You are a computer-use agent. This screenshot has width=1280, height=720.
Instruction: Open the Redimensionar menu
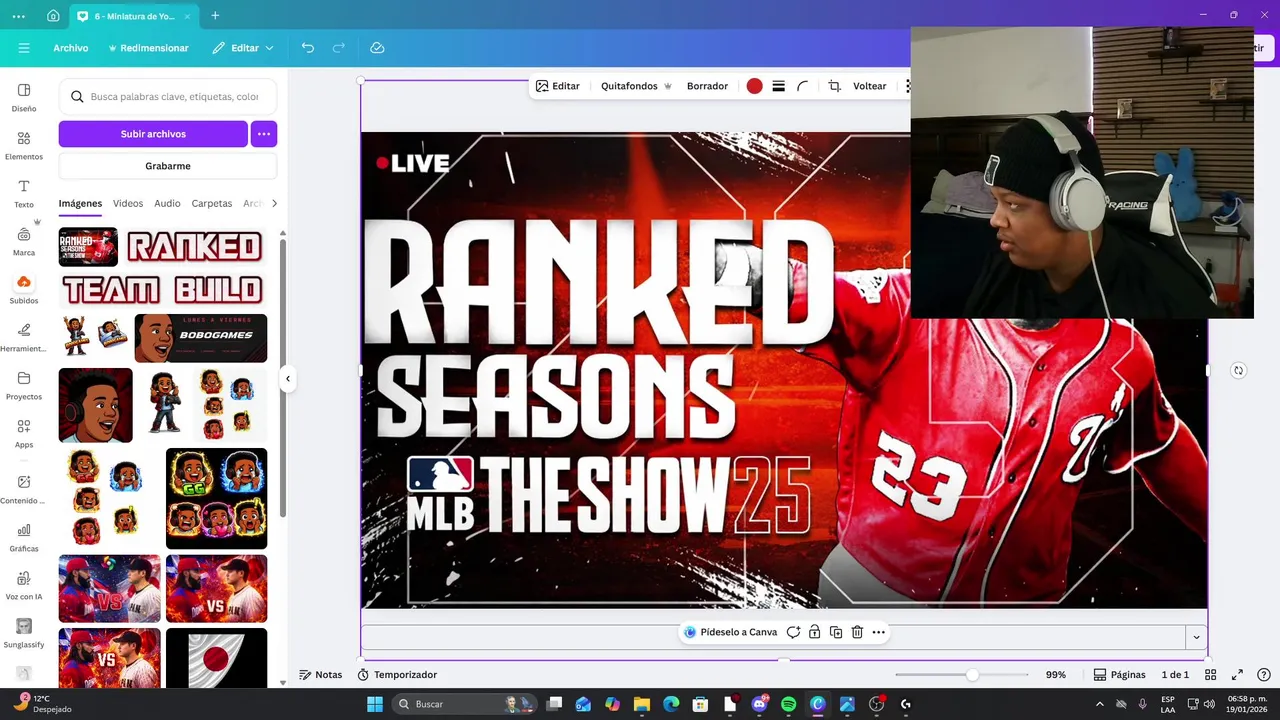point(148,48)
